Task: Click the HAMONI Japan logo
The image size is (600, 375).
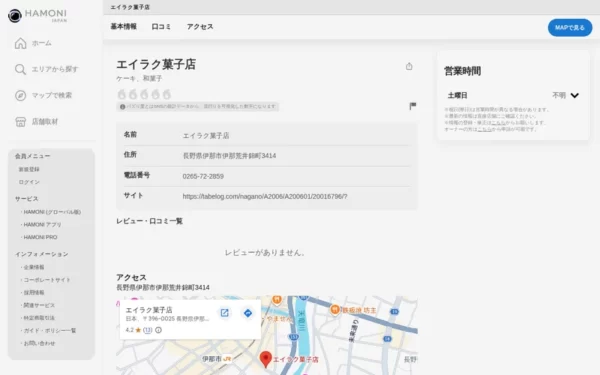Action: click(38, 16)
